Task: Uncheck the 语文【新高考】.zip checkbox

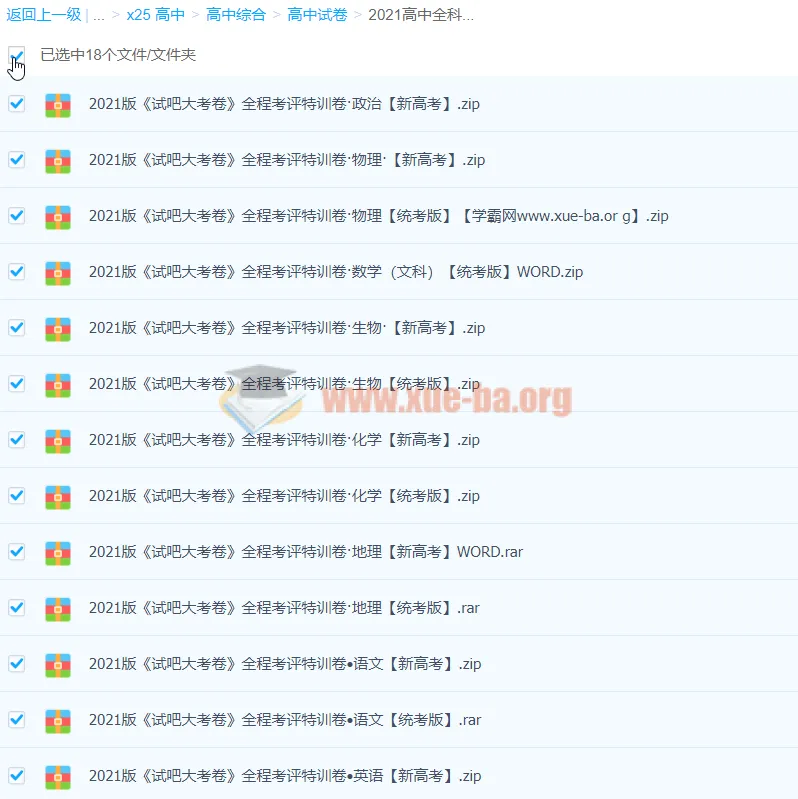Action: coord(16,664)
